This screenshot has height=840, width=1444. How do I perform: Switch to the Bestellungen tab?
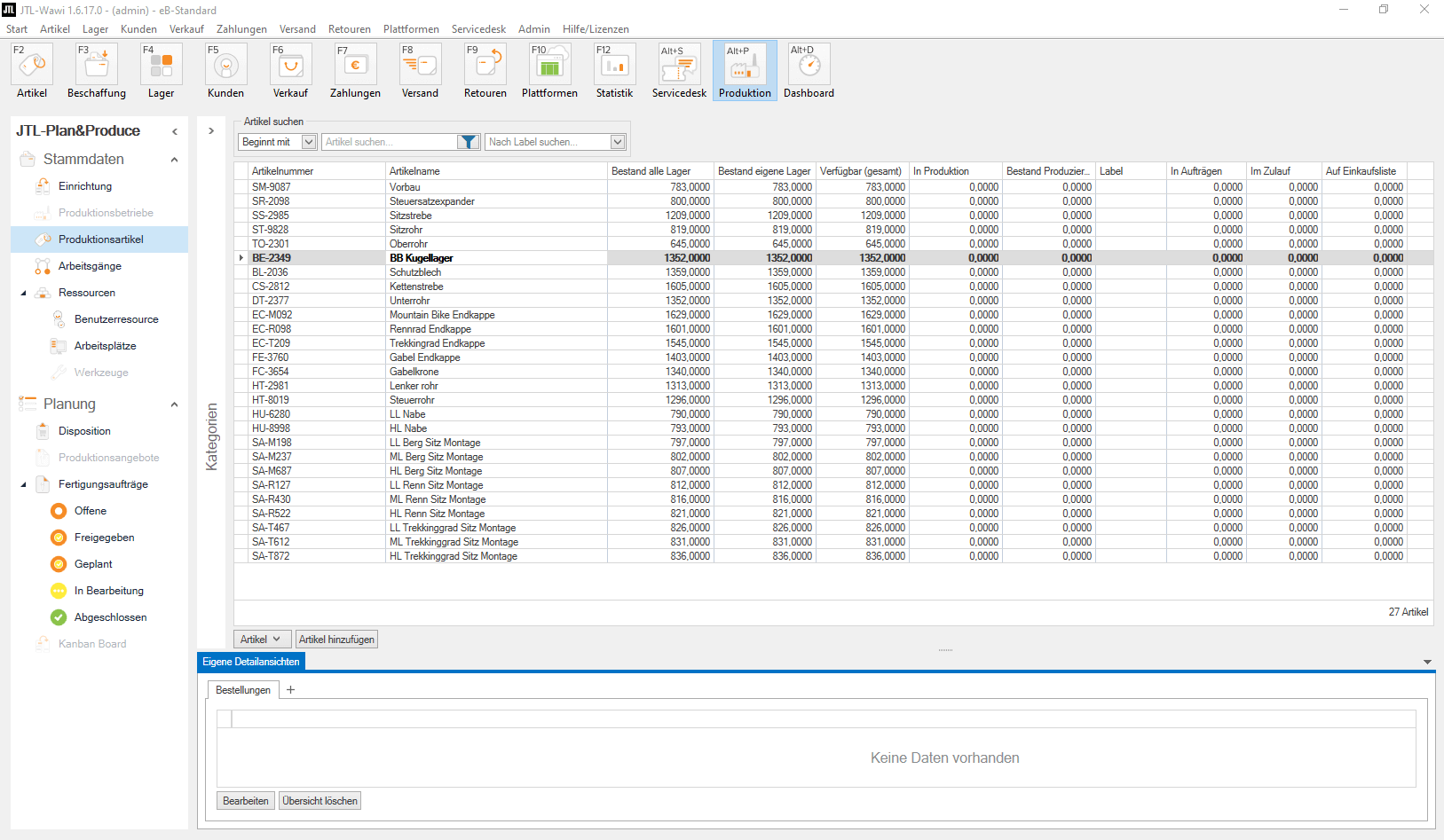pos(243,690)
